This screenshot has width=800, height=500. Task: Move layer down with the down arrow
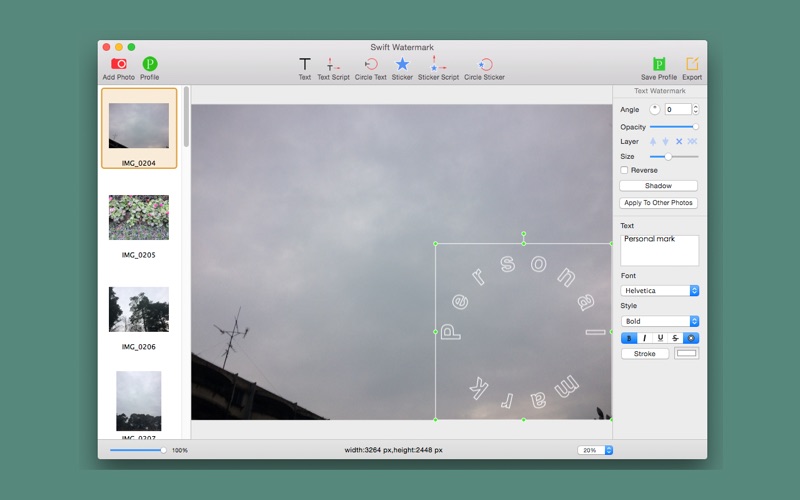pyautogui.click(x=665, y=141)
